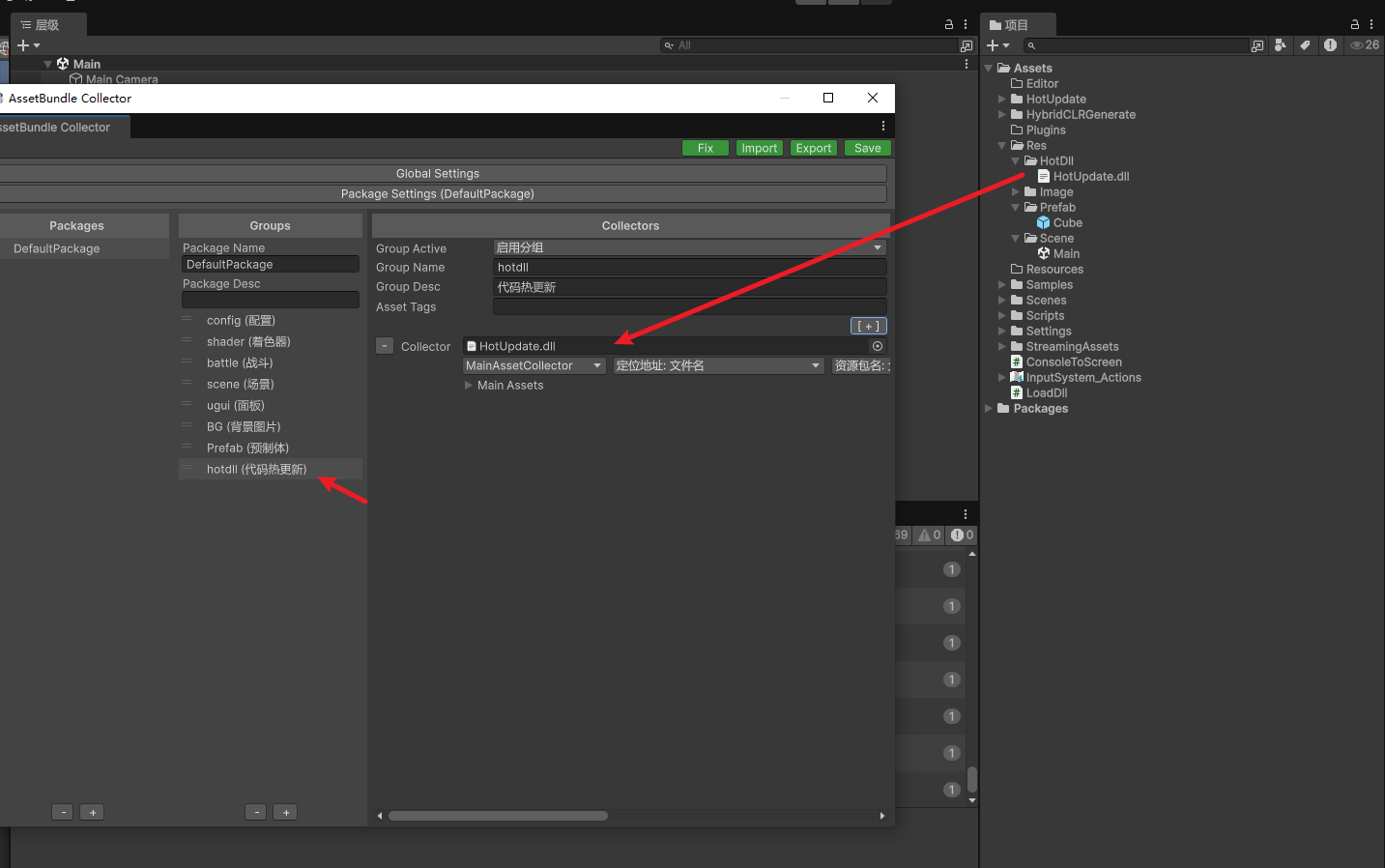Screen dimensions: 1385x868
Task: Click the Asset Tags input field
Action: pos(689,306)
